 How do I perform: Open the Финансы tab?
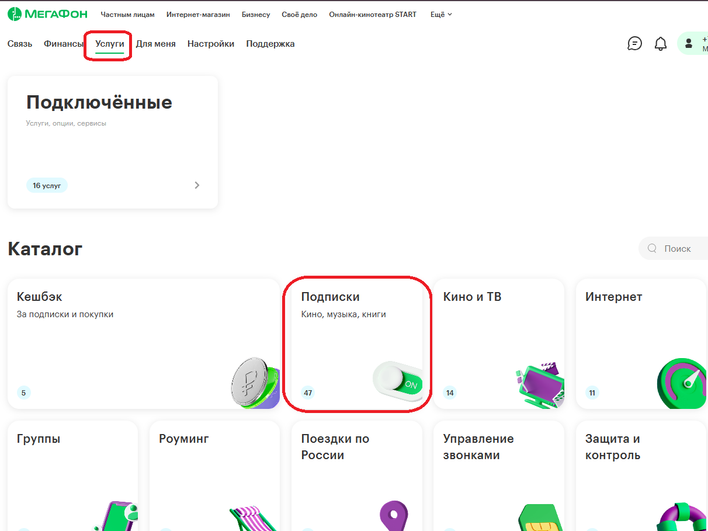point(63,44)
